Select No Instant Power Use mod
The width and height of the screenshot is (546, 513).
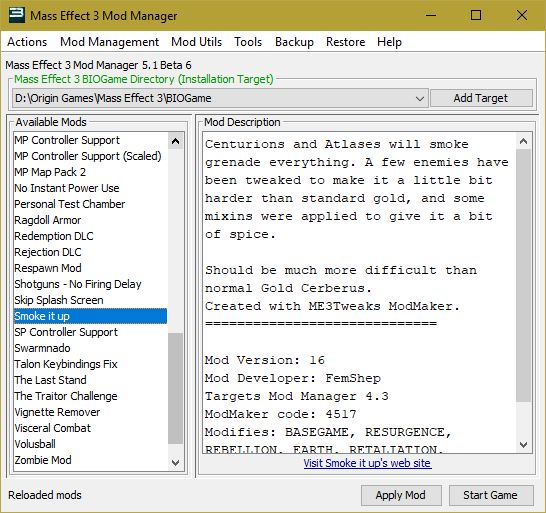coord(90,188)
